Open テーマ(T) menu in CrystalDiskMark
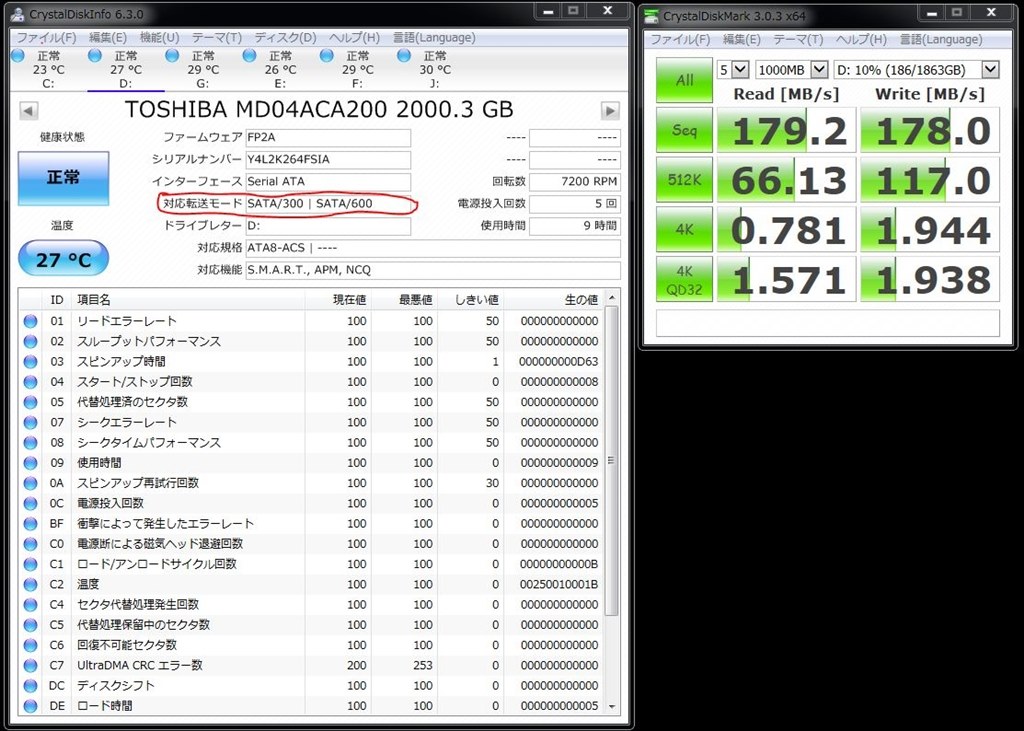 click(x=798, y=39)
